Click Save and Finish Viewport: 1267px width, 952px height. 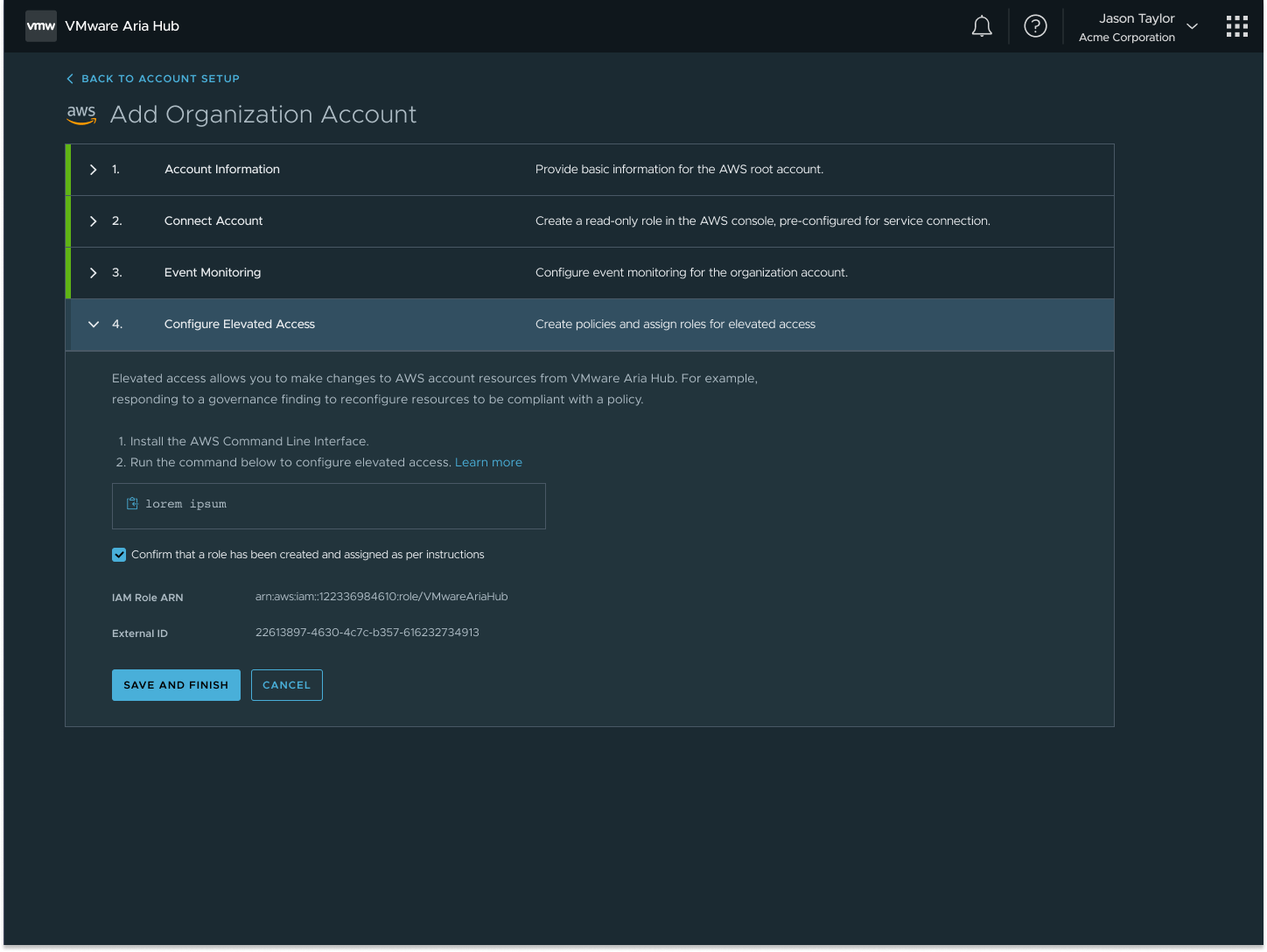click(176, 685)
